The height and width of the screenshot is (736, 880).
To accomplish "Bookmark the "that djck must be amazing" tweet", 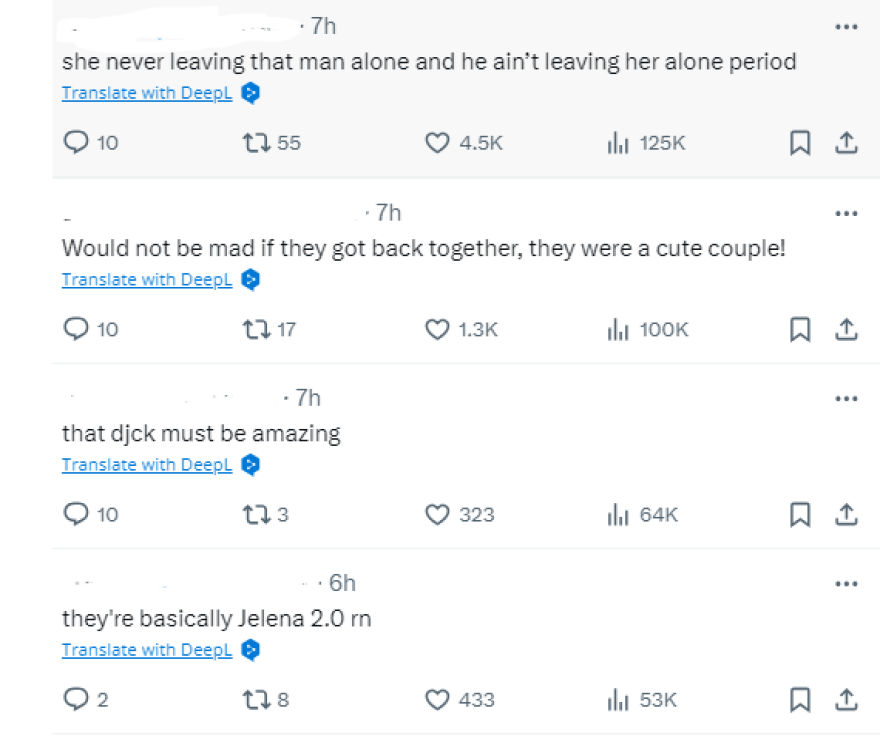I will click(799, 514).
